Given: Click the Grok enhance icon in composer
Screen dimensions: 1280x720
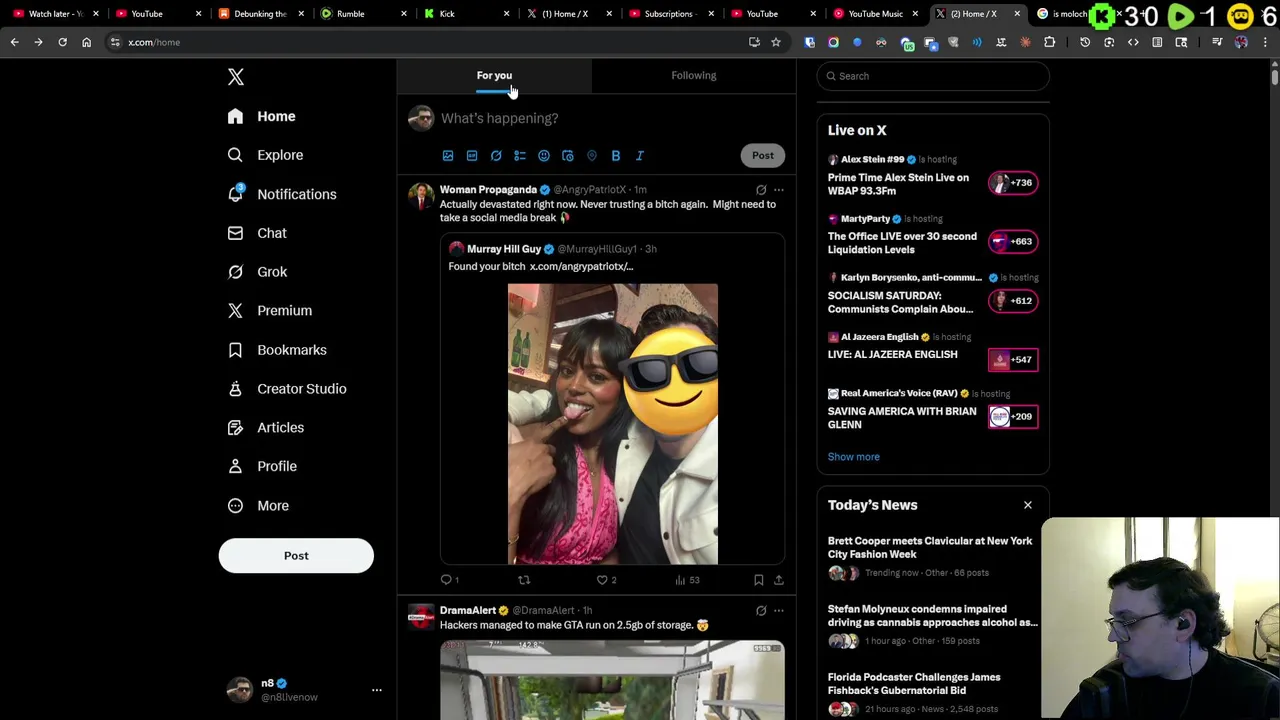Looking at the screenshot, I should tap(496, 156).
